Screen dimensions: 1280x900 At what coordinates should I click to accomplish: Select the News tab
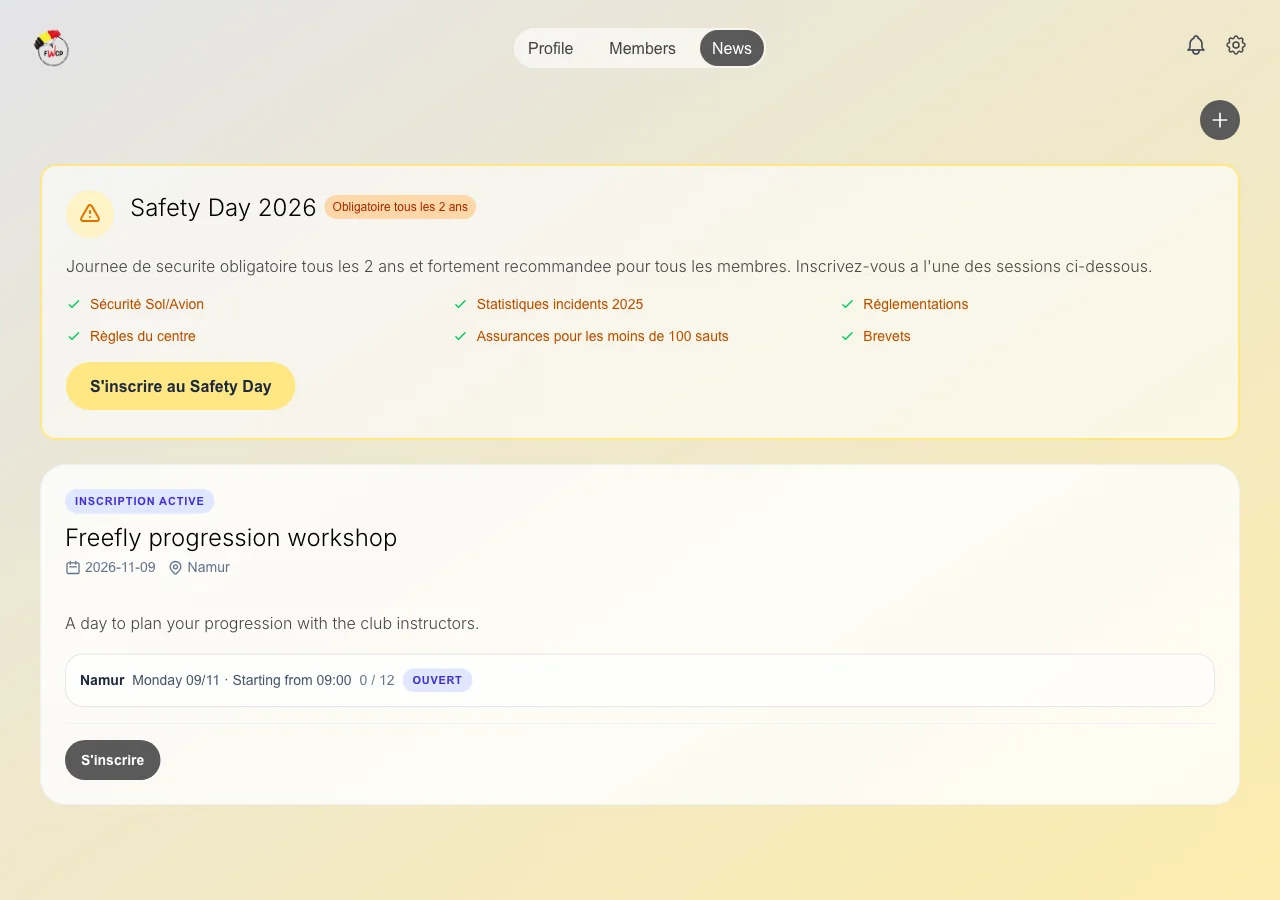[732, 48]
